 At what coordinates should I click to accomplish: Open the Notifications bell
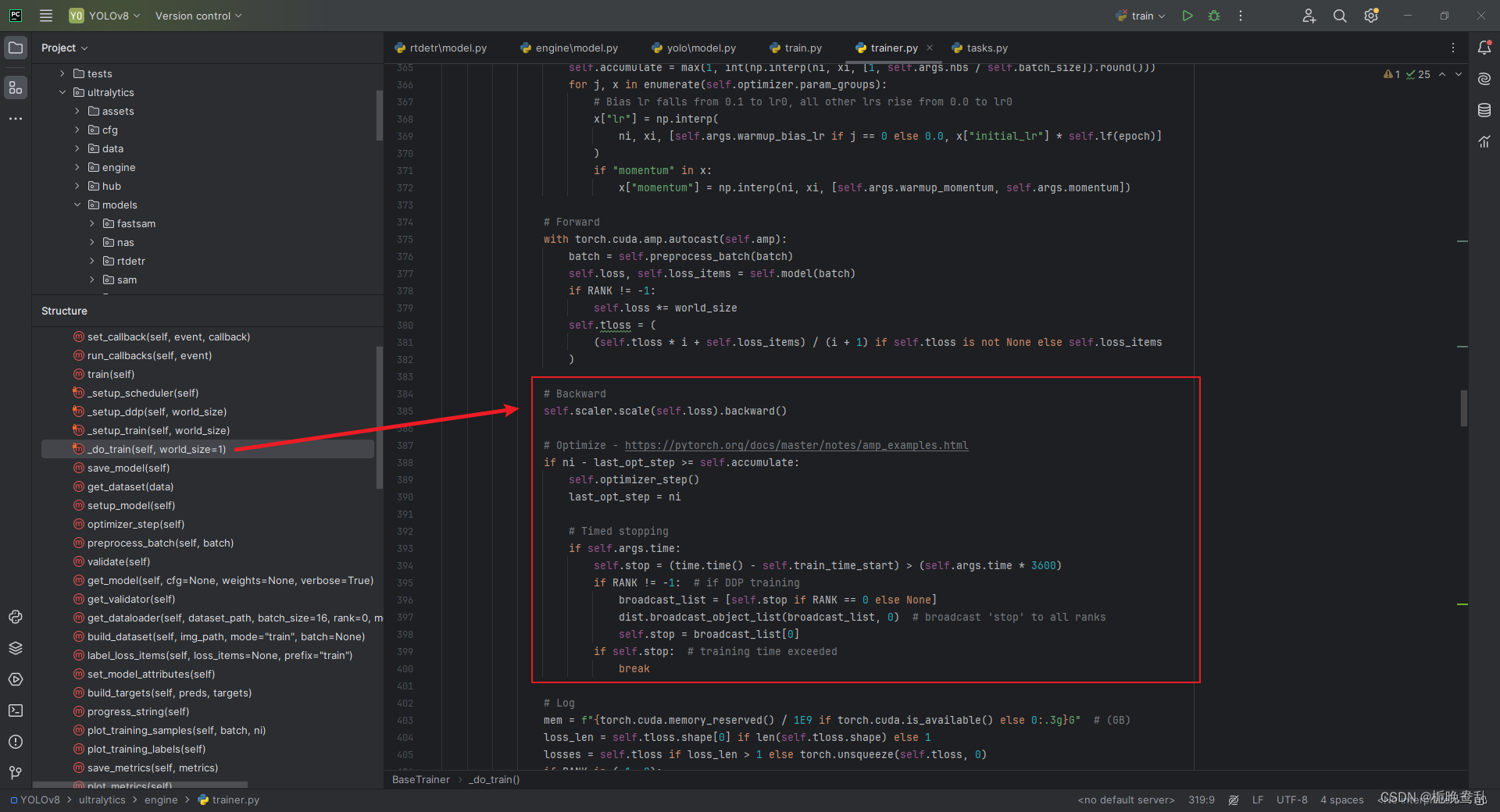[1484, 48]
